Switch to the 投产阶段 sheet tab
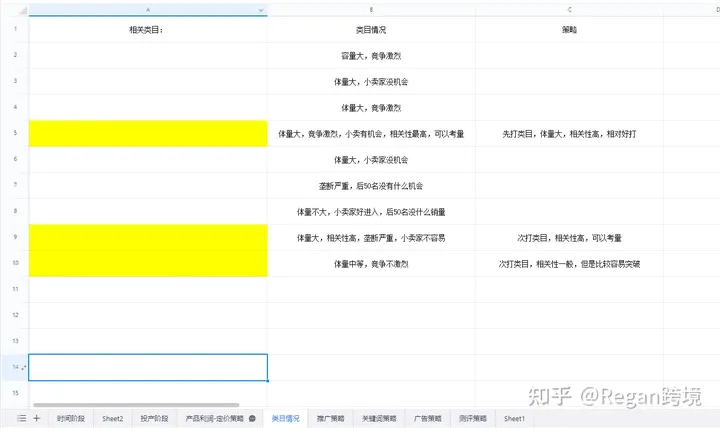720x428 pixels. click(155, 419)
